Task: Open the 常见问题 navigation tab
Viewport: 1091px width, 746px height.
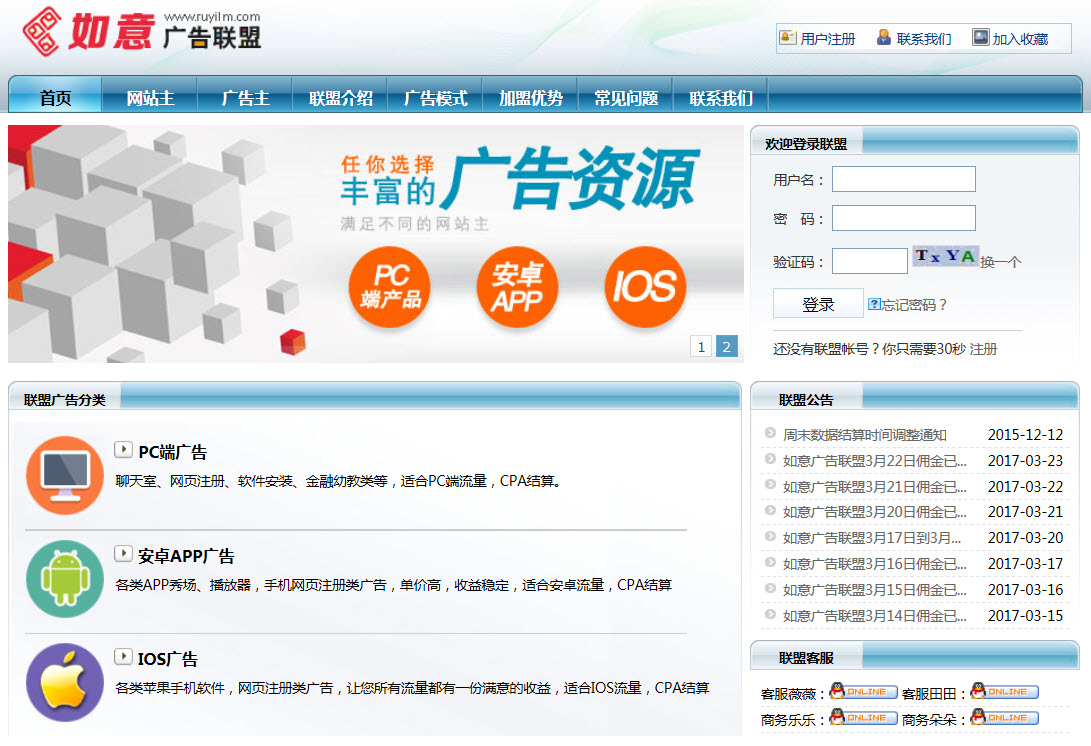Action: pos(626,98)
